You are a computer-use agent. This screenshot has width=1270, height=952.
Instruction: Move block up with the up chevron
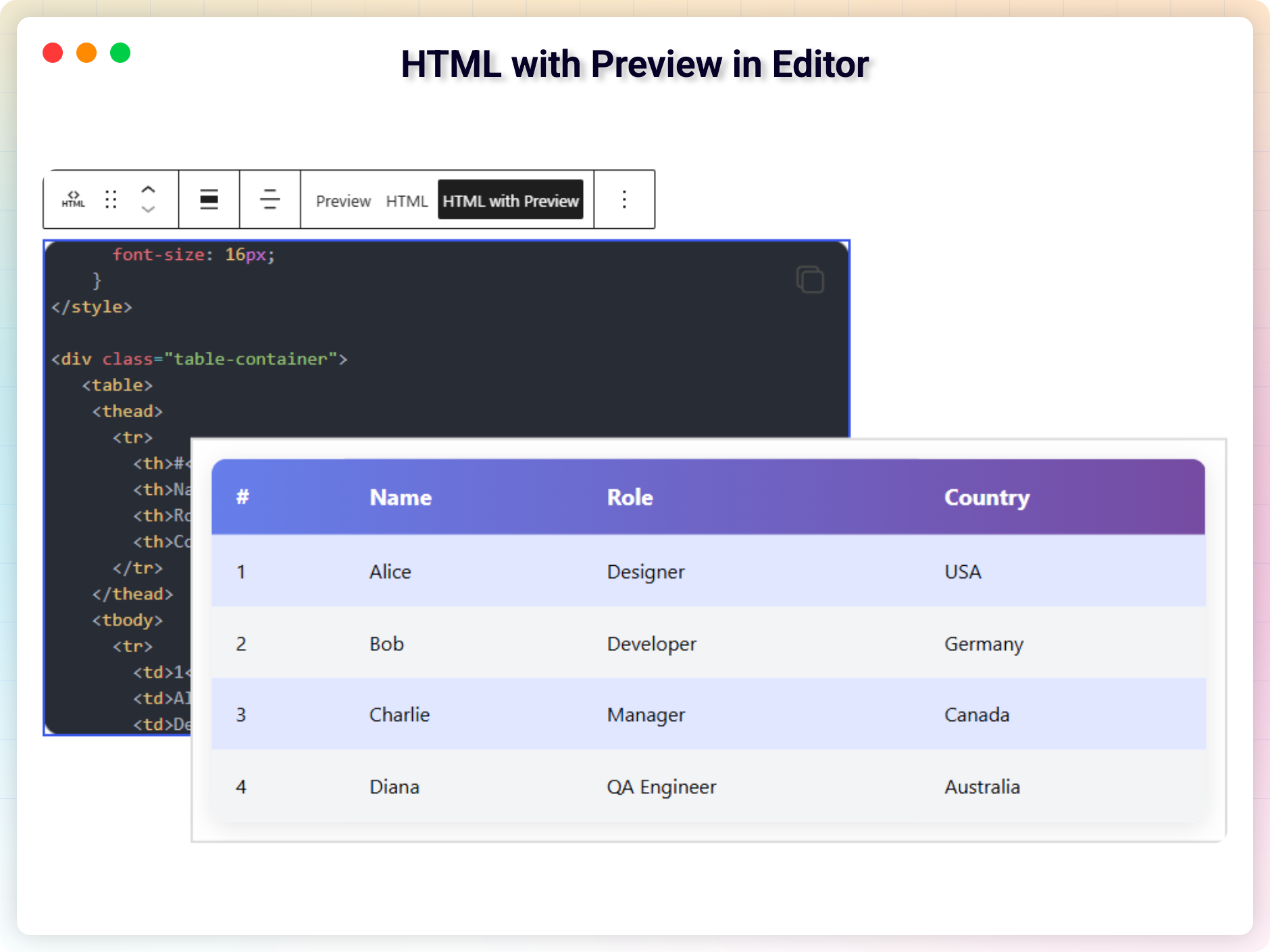coord(149,190)
